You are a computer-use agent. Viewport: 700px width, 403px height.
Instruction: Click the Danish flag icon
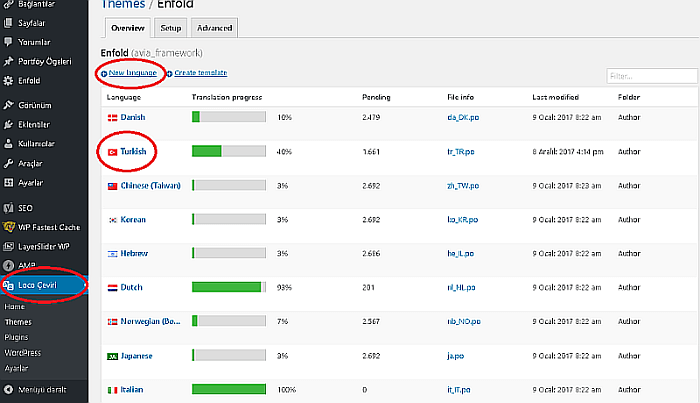coord(112,118)
